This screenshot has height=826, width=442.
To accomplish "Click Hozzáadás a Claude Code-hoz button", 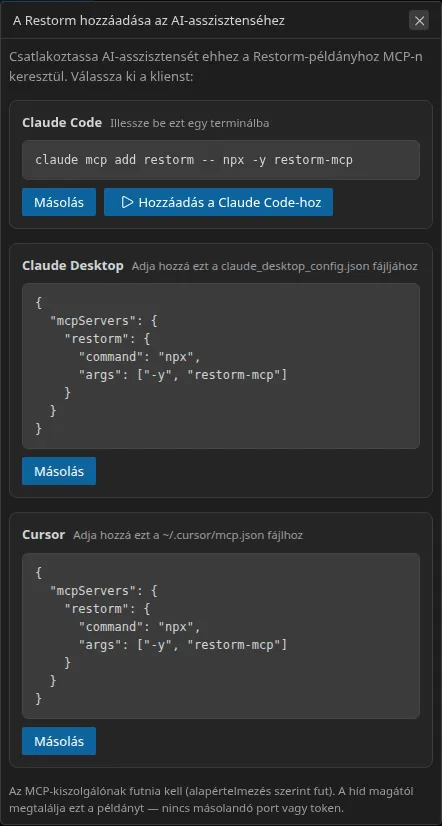I will coord(219,202).
